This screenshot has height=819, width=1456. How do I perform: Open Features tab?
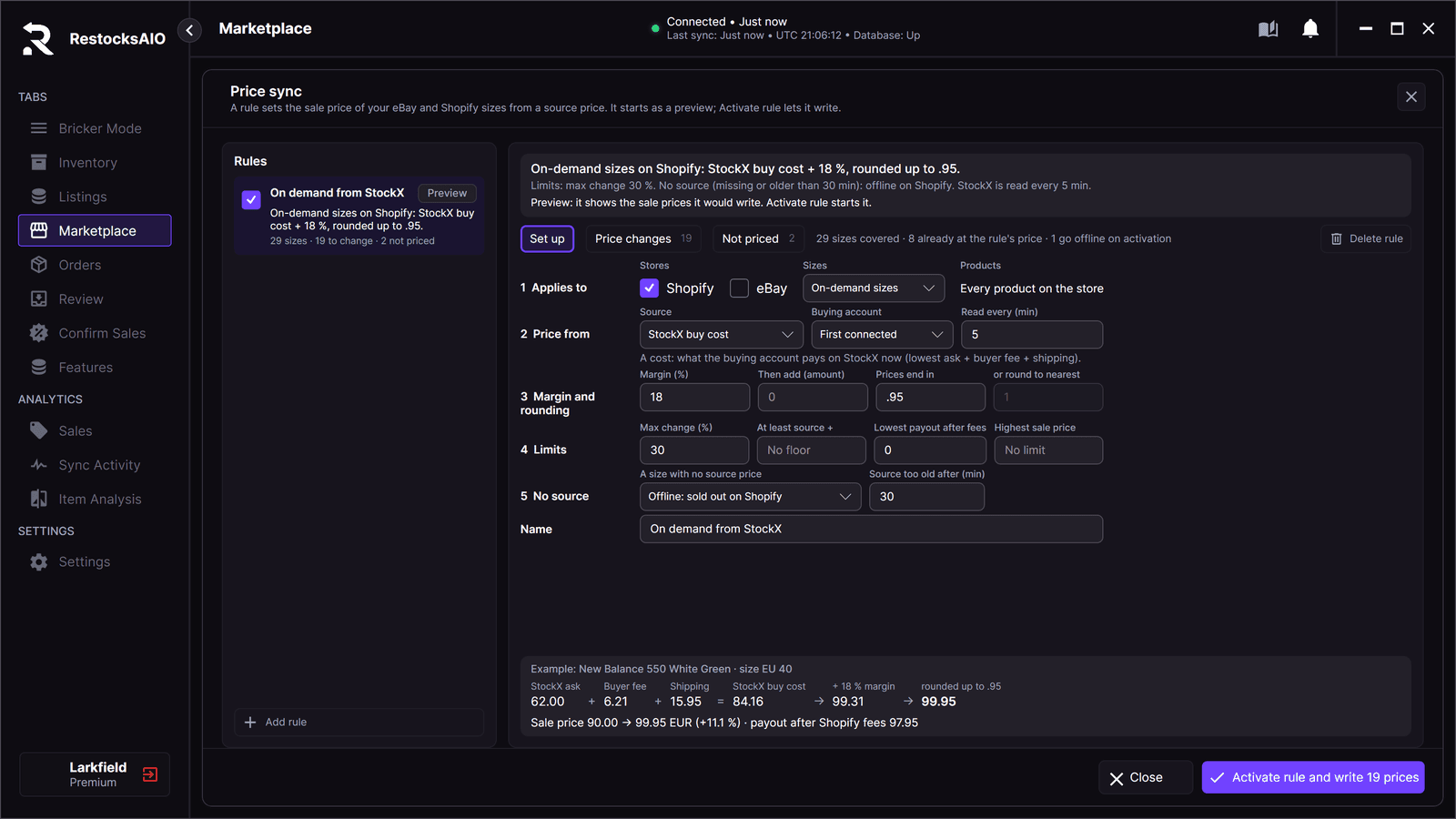[x=95, y=368]
